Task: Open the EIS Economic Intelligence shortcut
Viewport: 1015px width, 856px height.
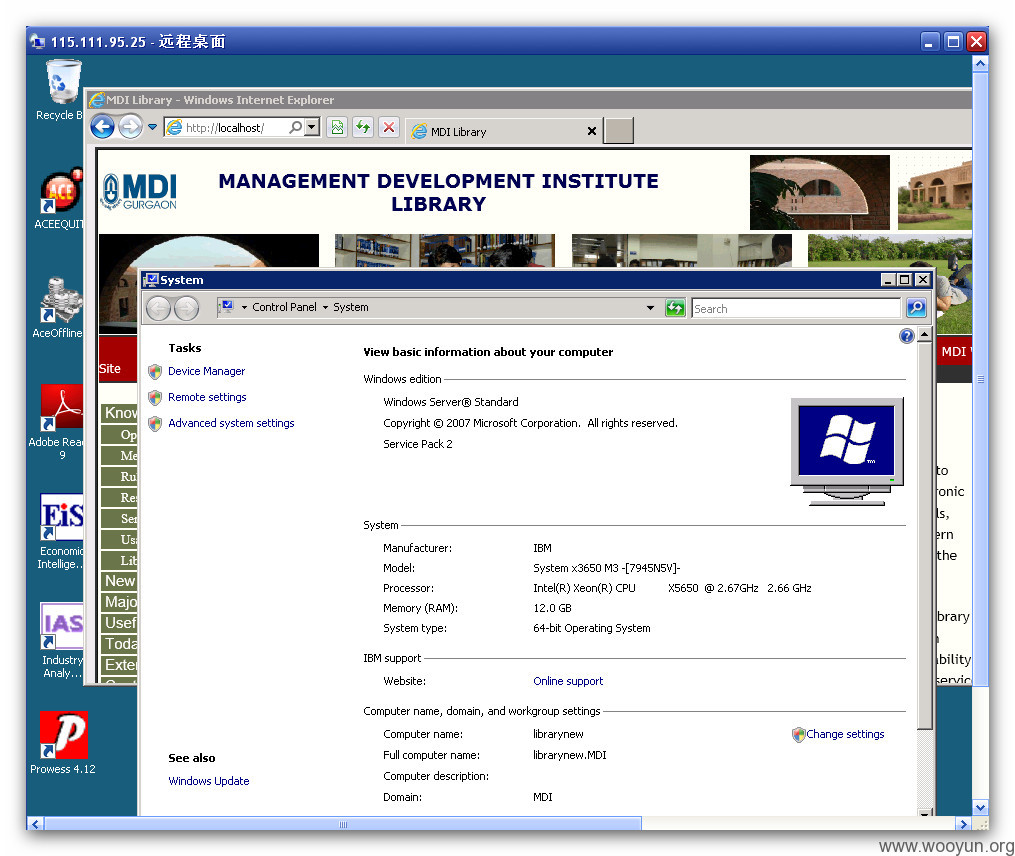Action: coord(61,531)
